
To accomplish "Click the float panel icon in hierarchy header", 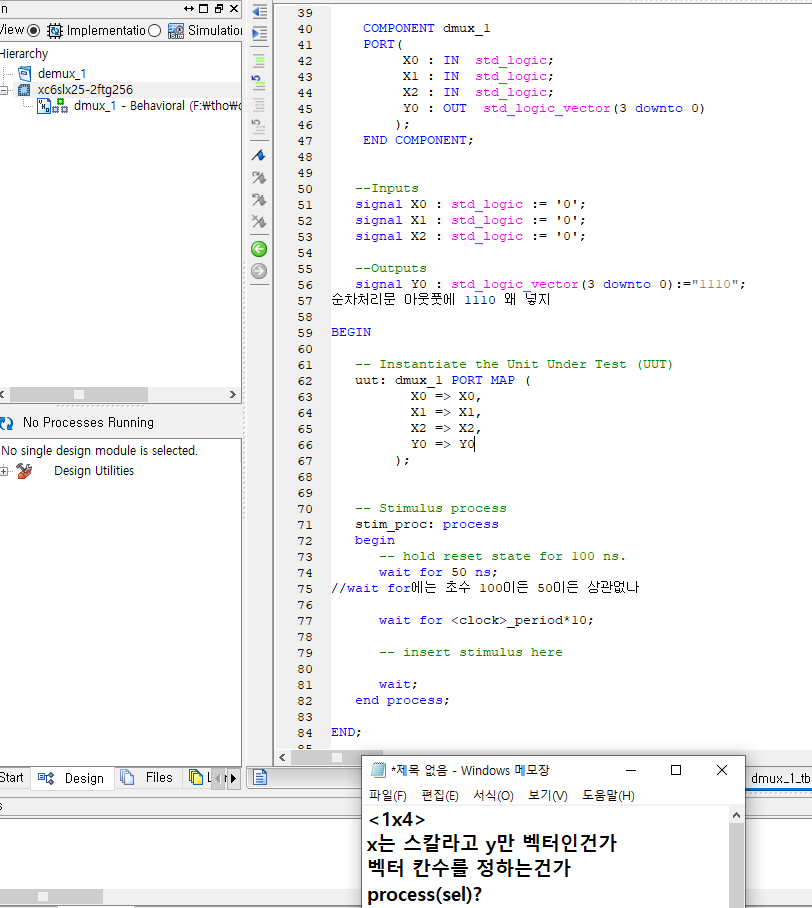I will click(204, 8).
